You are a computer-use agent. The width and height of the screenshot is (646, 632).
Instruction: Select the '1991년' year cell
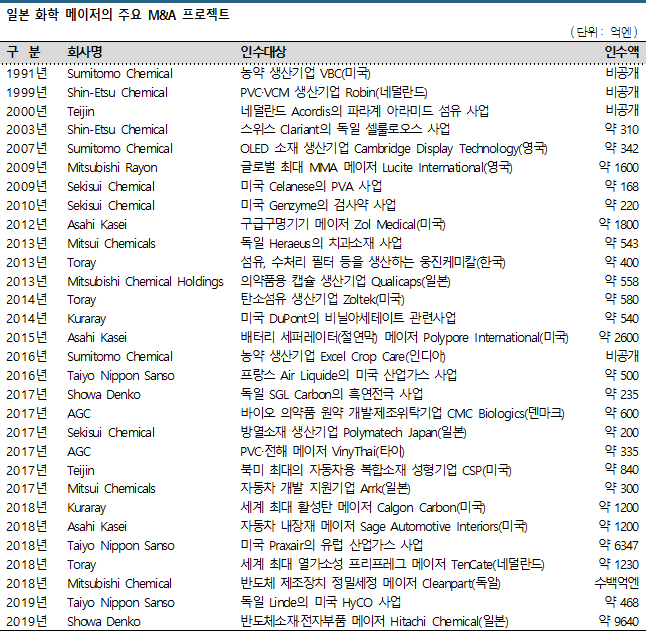click(26, 73)
